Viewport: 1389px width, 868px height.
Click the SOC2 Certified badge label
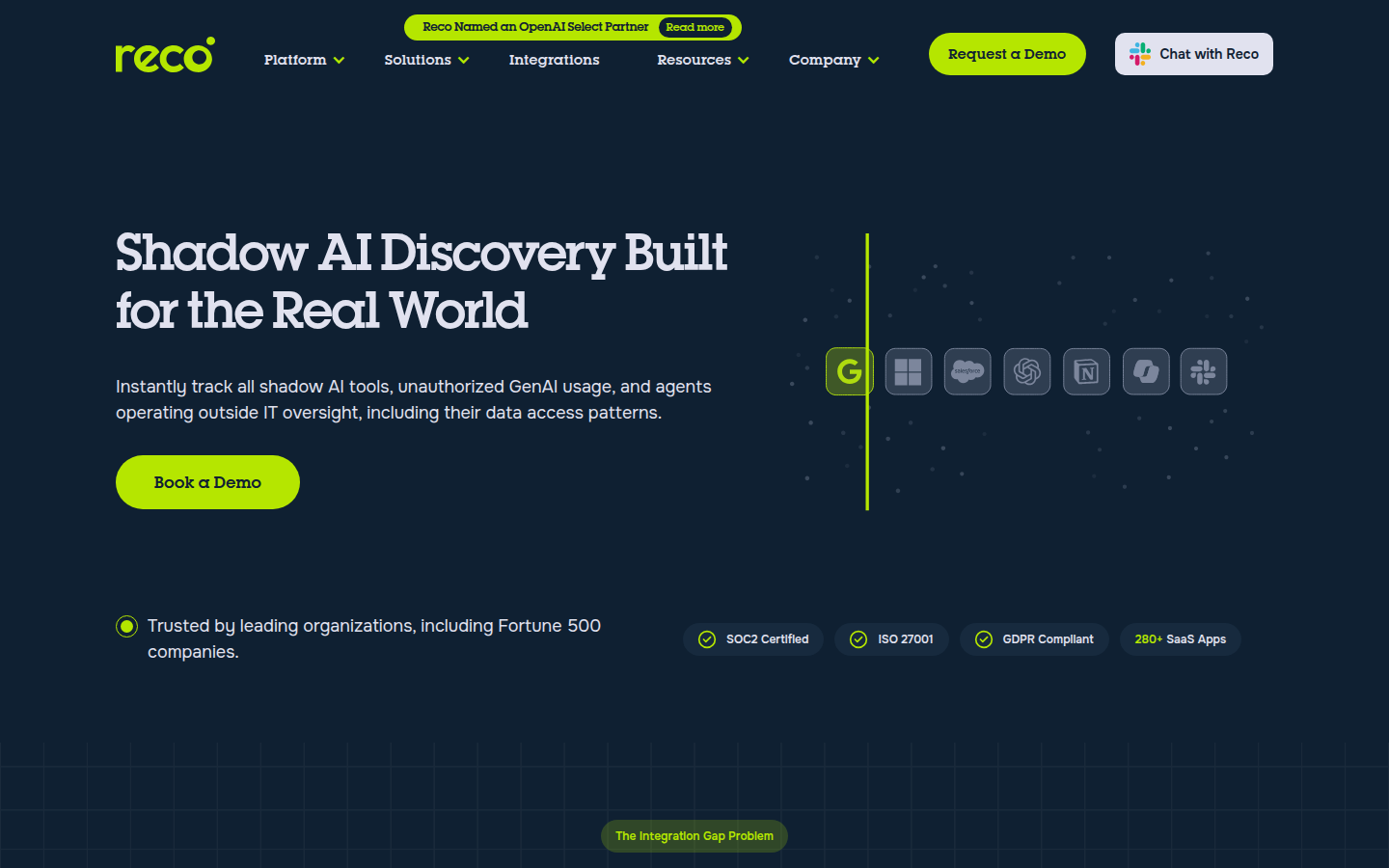[x=768, y=639]
